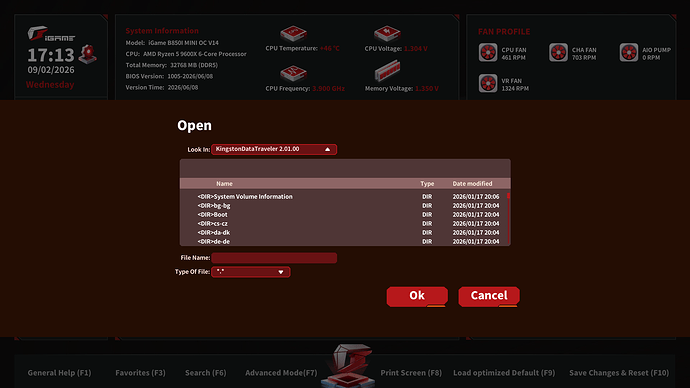The height and width of the screenshot is (388, 690).
Task: Click the System Information heading
Action: pyautogui.click(x=162, y=31)
